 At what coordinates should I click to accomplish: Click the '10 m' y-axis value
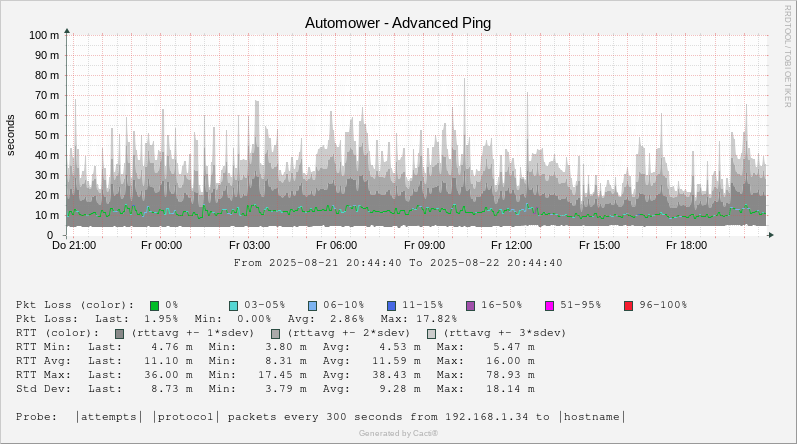click(x=47, y=215)
